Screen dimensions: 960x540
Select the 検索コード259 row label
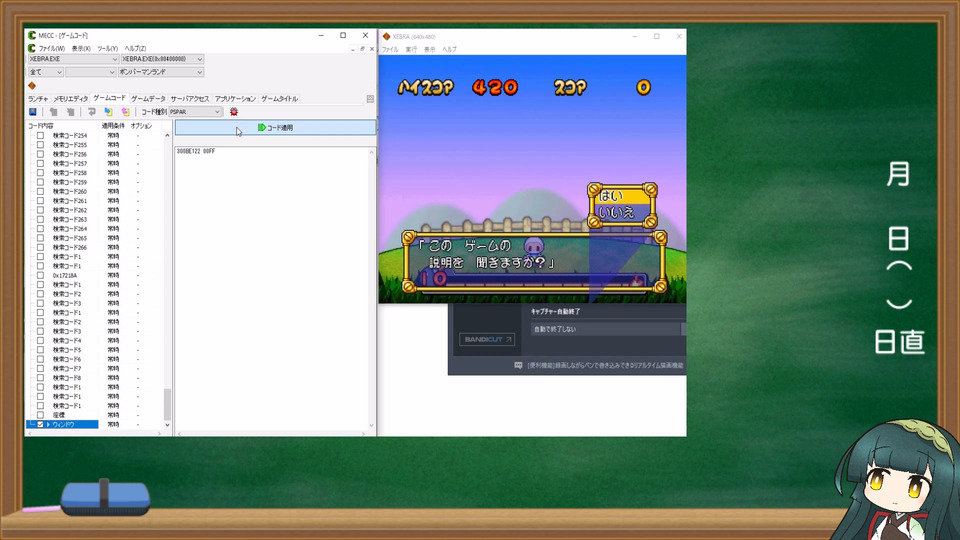click(70, 182)
